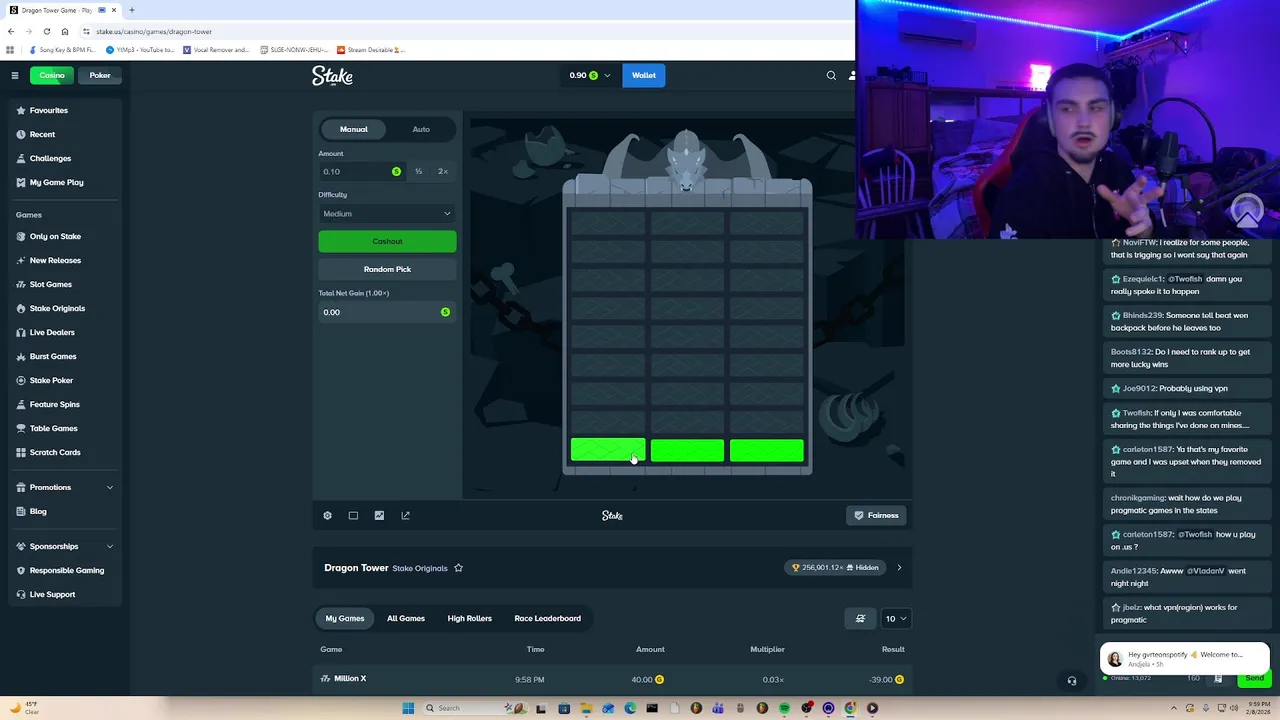
Task: Click the support chat headset icon bottom right
Action: click(1071, 681)
